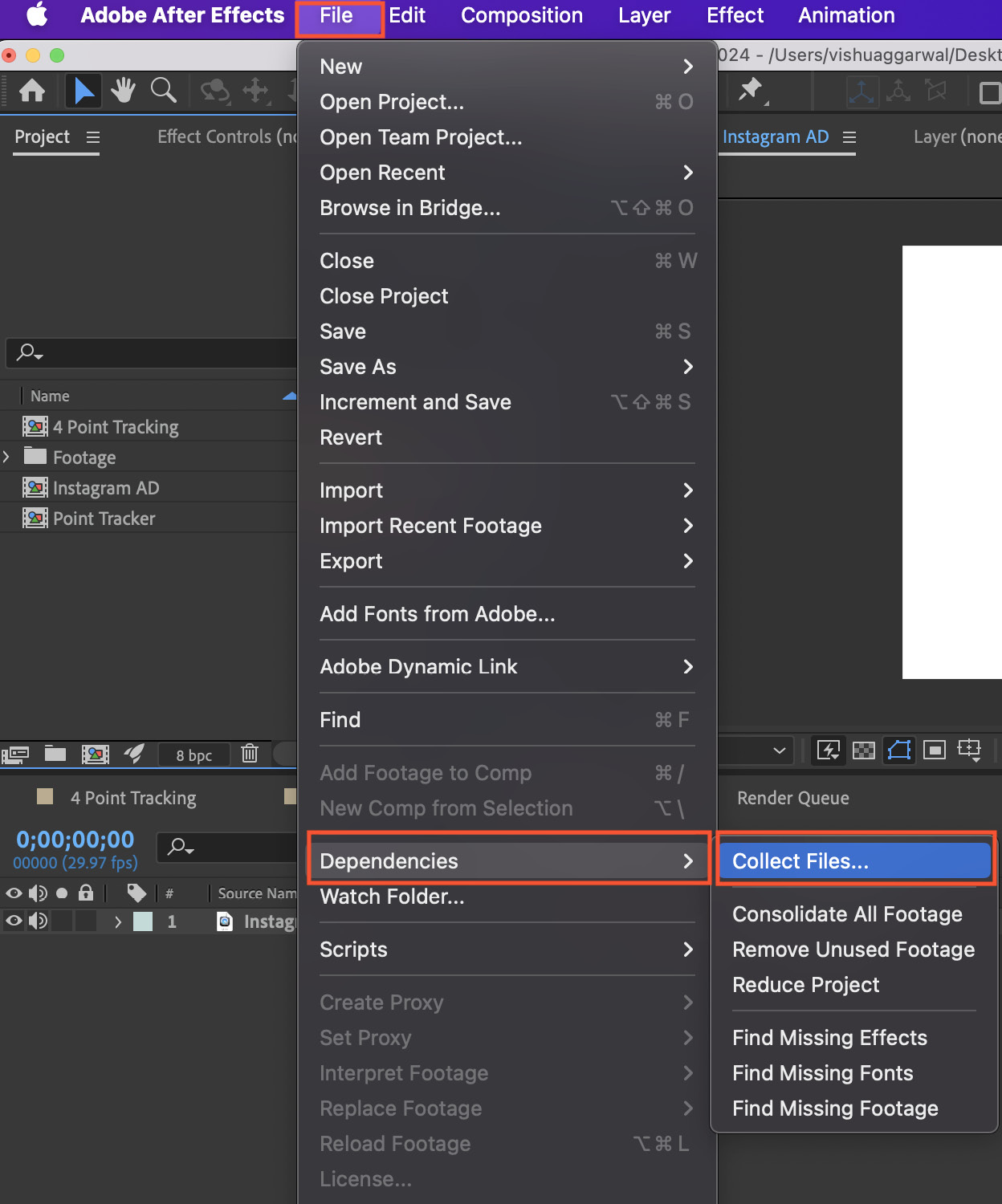Screen dimensions: 1002x1204
Task: Open the Import submenu
Action: [507, 490]
